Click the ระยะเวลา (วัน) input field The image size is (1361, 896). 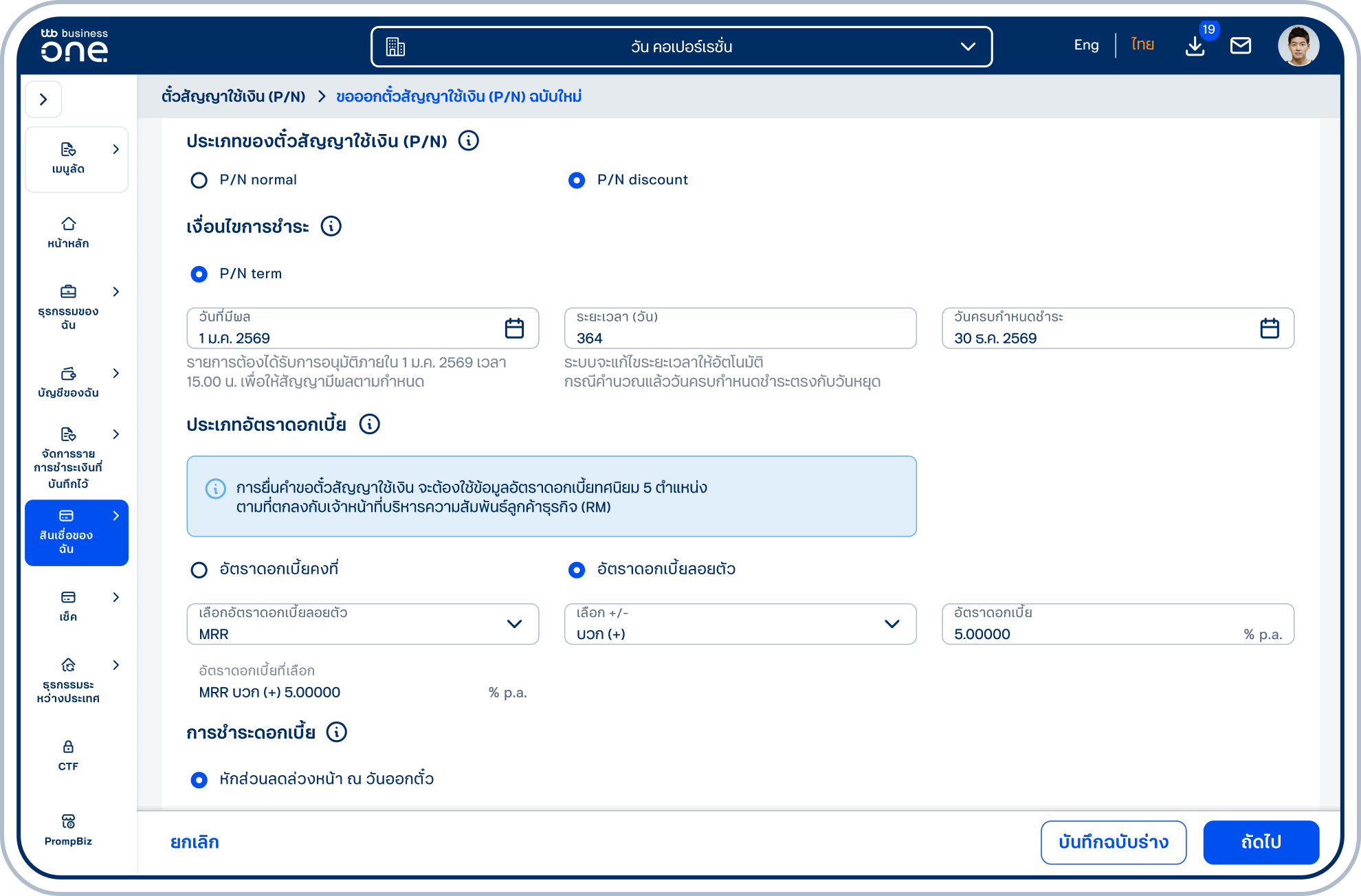coord(740,328)
